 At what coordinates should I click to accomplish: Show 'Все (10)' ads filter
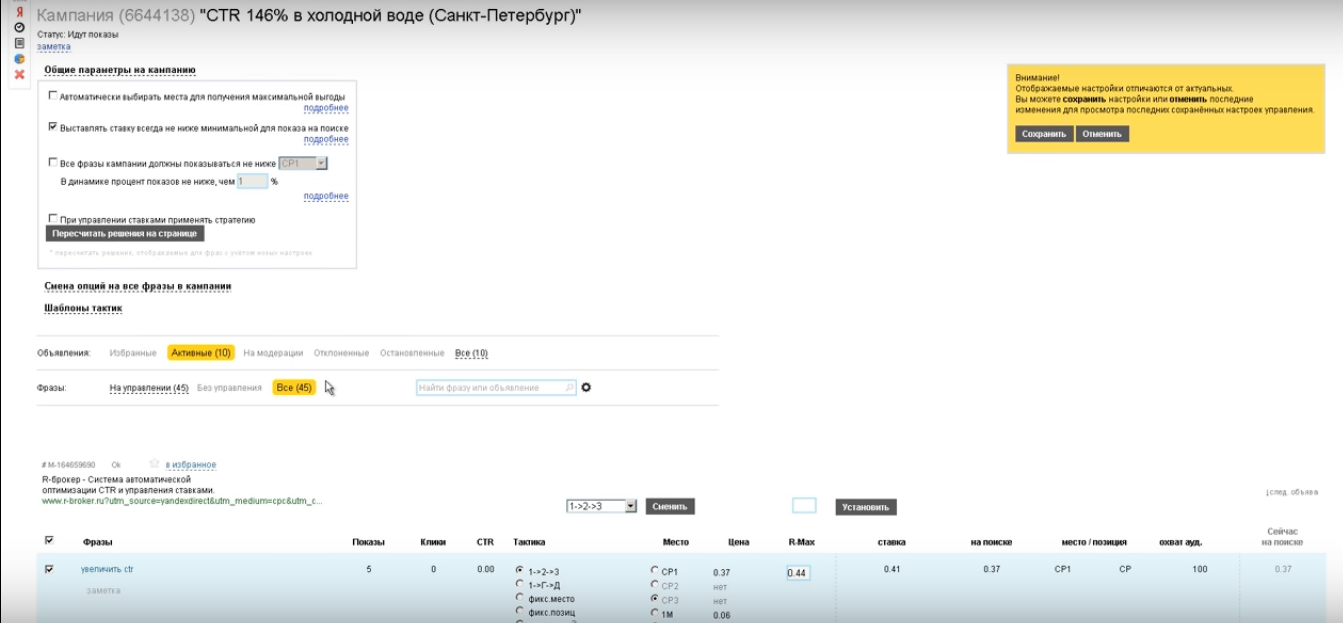point(471,353)
